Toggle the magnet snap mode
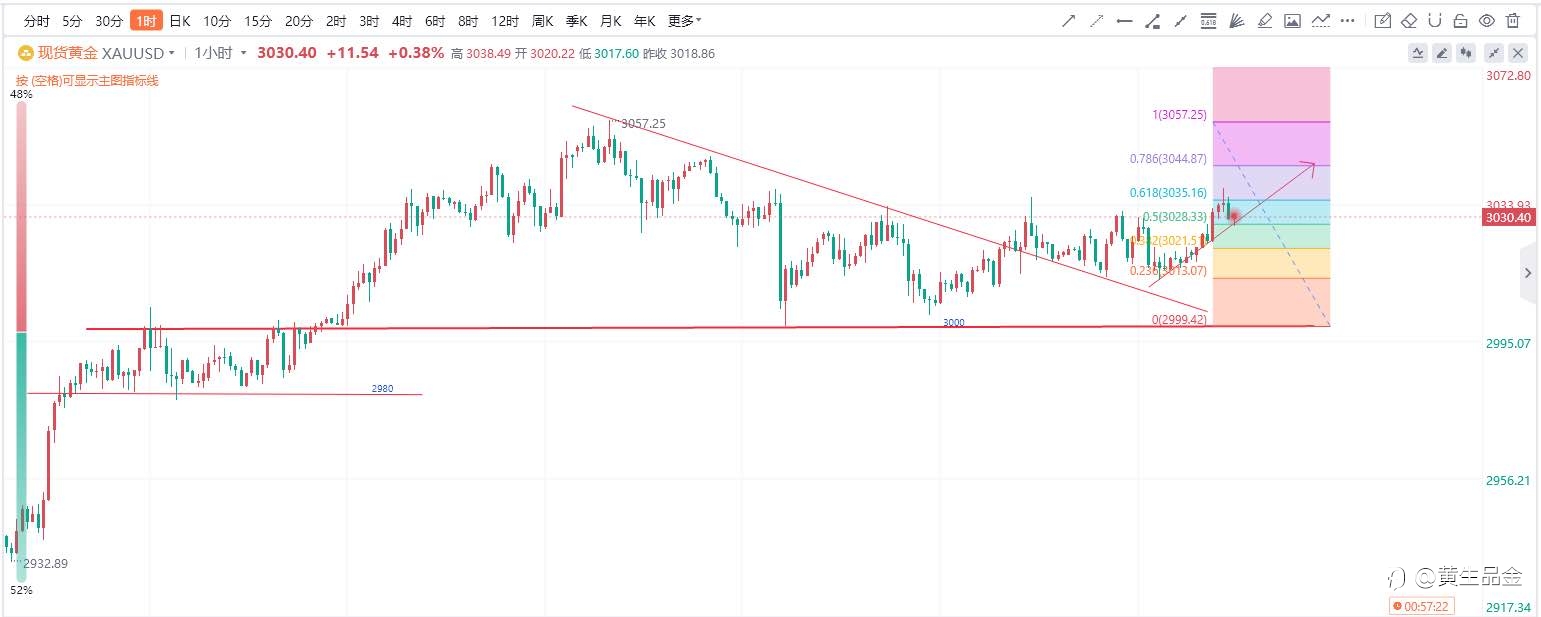The image size is (1541, 617). pos(1435,20)
